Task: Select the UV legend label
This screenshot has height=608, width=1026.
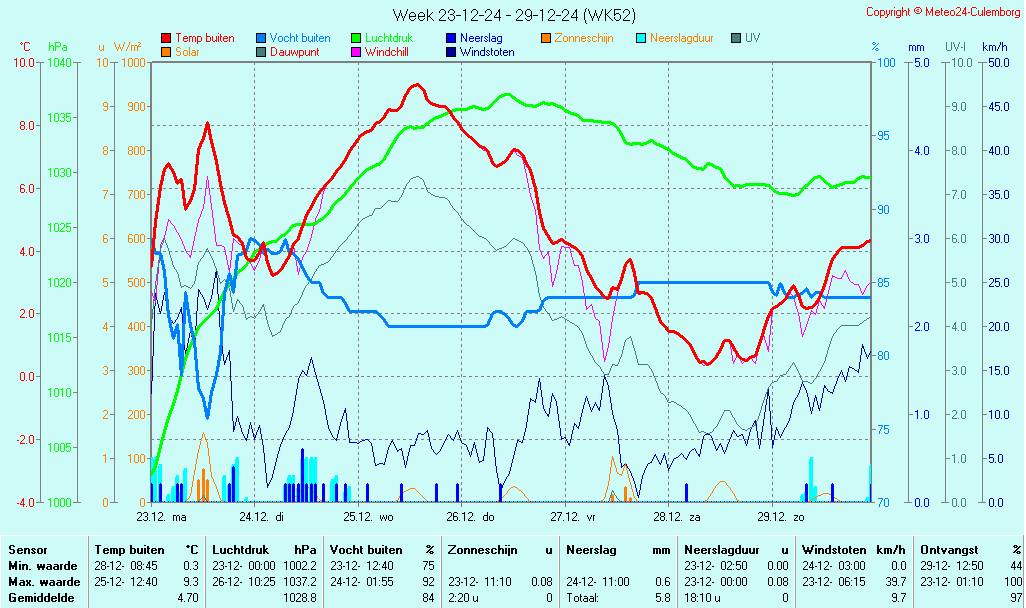Action: (752, 38)
